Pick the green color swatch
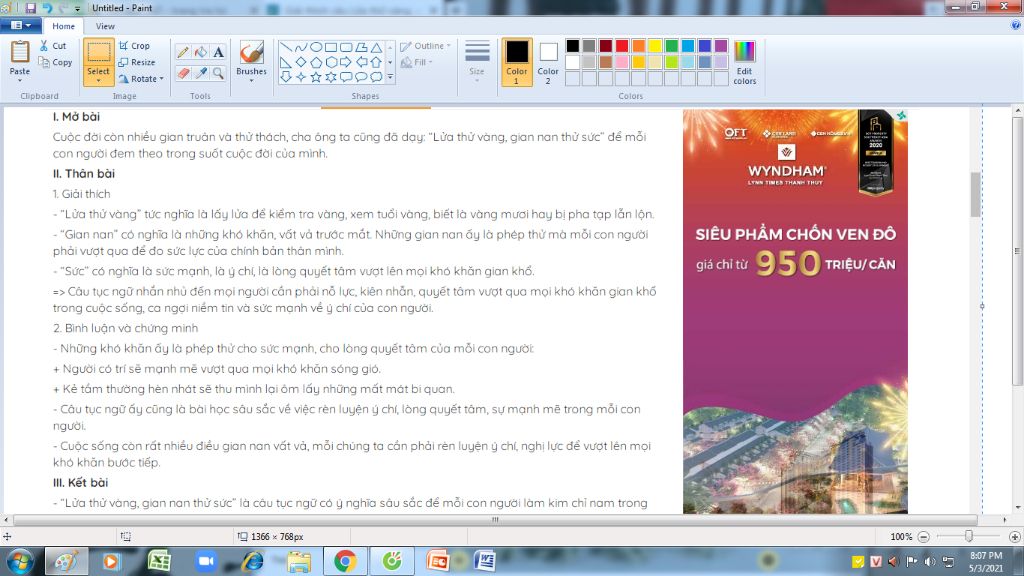 click(x=671, y=46)
